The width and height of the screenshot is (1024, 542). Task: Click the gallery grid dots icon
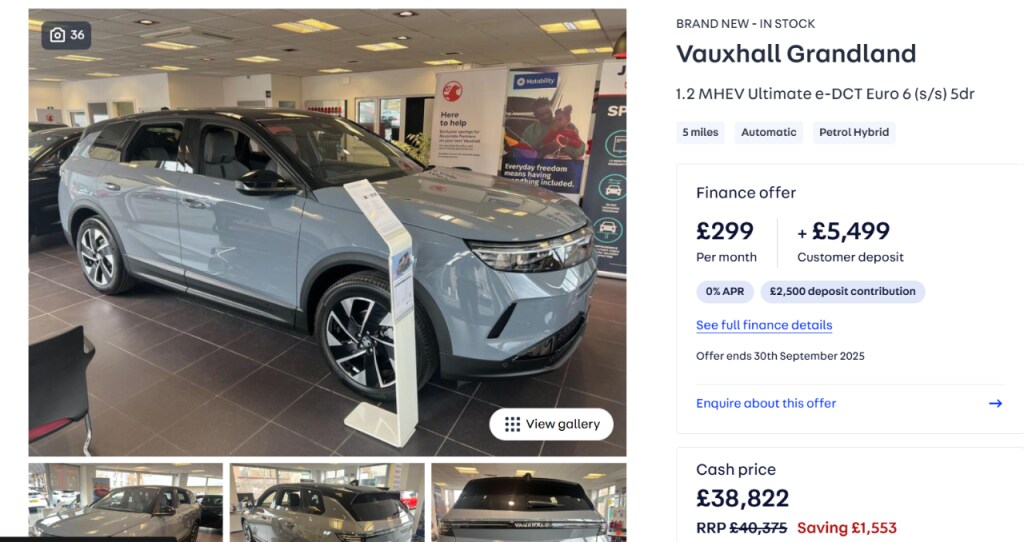(x=513, y=424)
